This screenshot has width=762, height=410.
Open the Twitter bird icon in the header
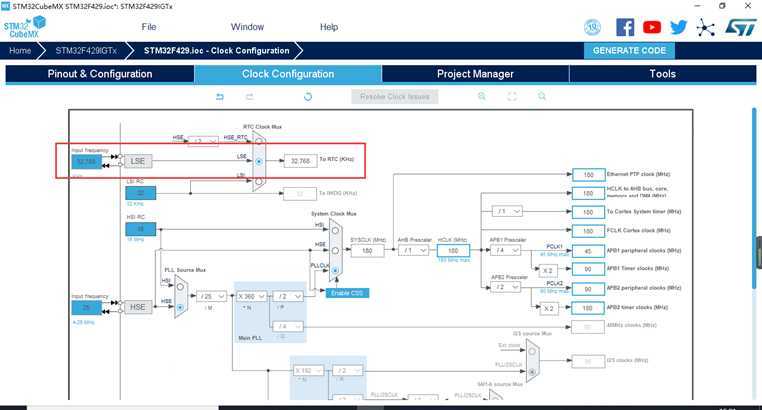coord(678,27)
